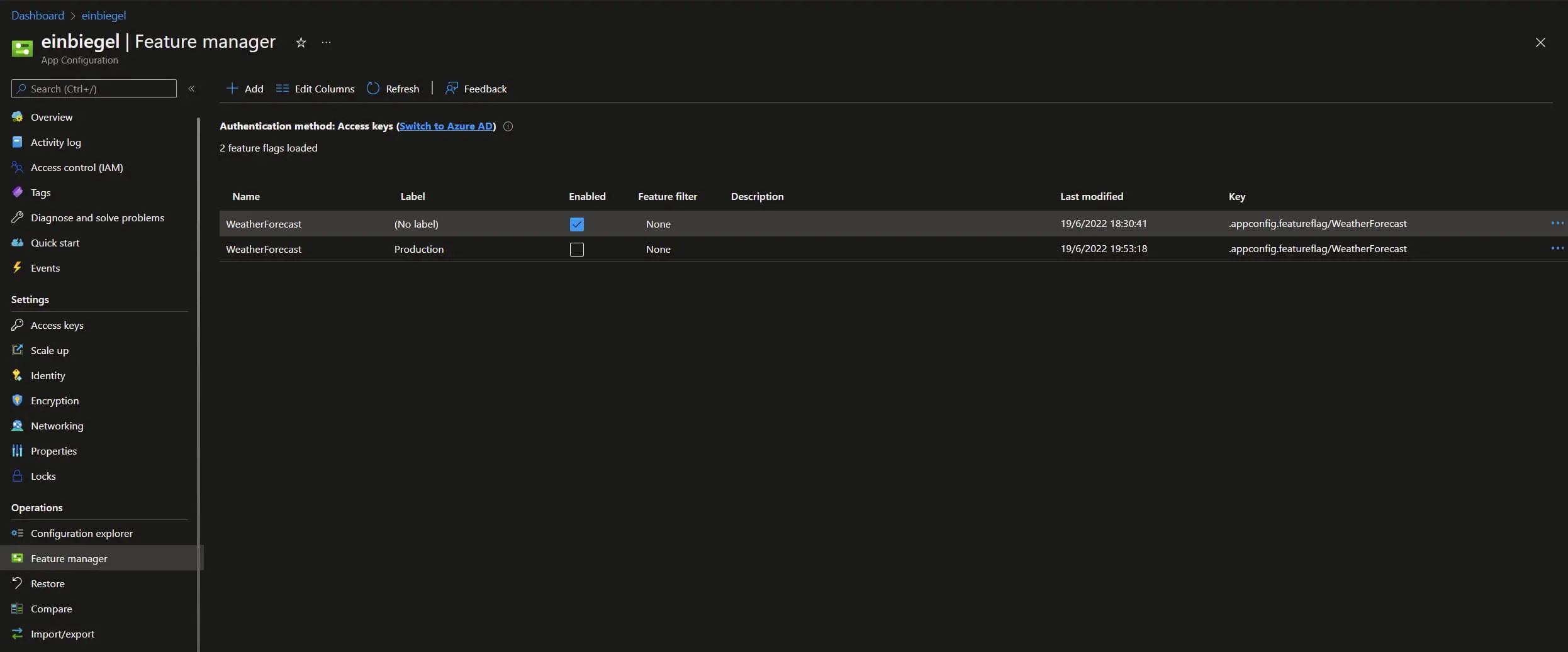Add a new feature flag
The image size is (1568, 652).
(x=245, y=89)
